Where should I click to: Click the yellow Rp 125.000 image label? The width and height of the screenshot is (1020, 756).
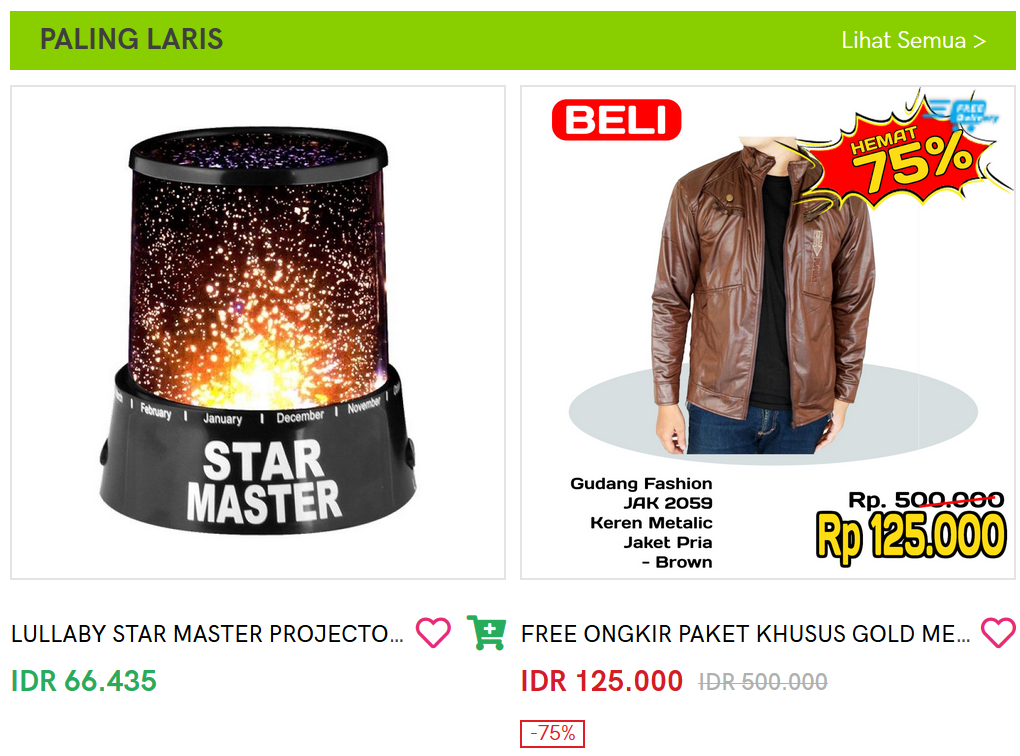[x=911, y=536]
